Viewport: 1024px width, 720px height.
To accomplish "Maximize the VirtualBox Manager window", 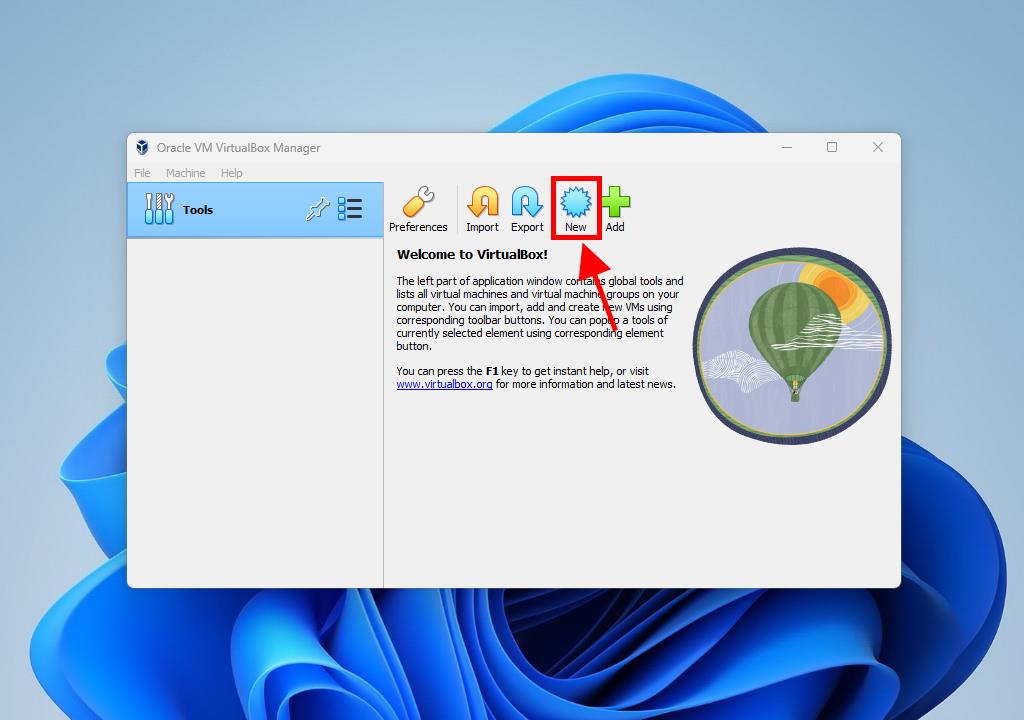I will 832,147.
